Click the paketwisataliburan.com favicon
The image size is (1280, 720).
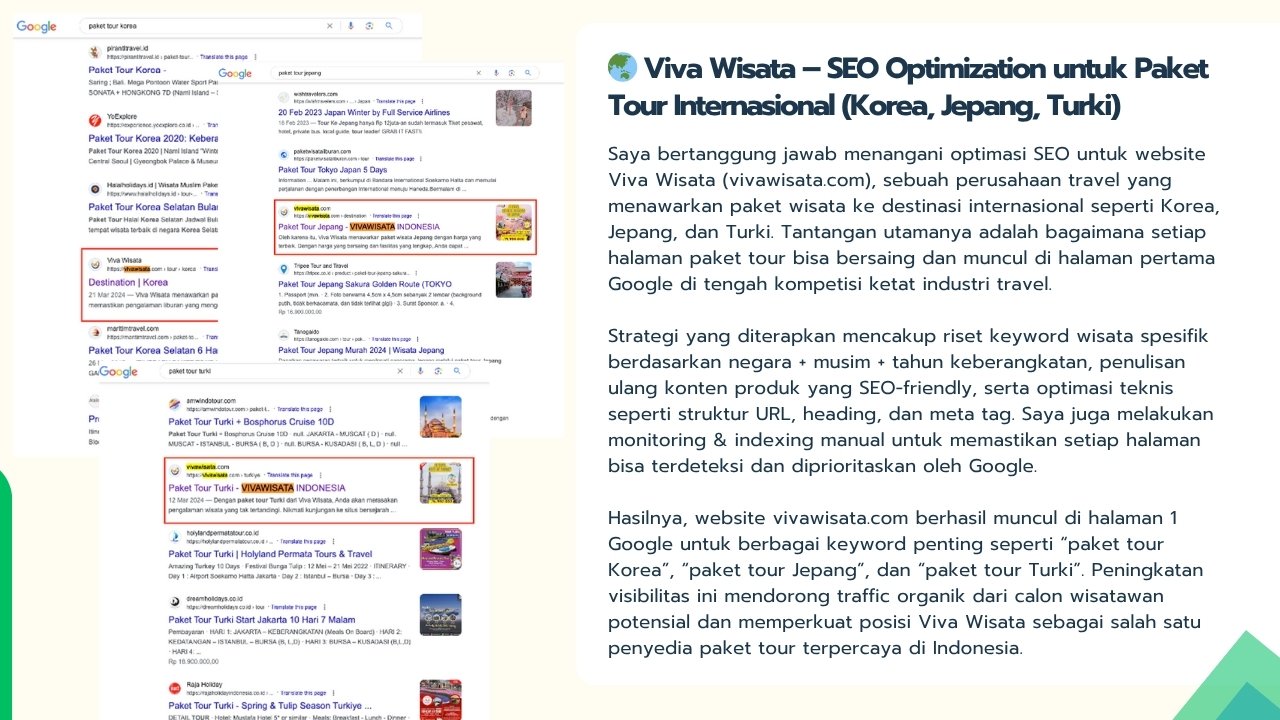click(x=284, y=155)
